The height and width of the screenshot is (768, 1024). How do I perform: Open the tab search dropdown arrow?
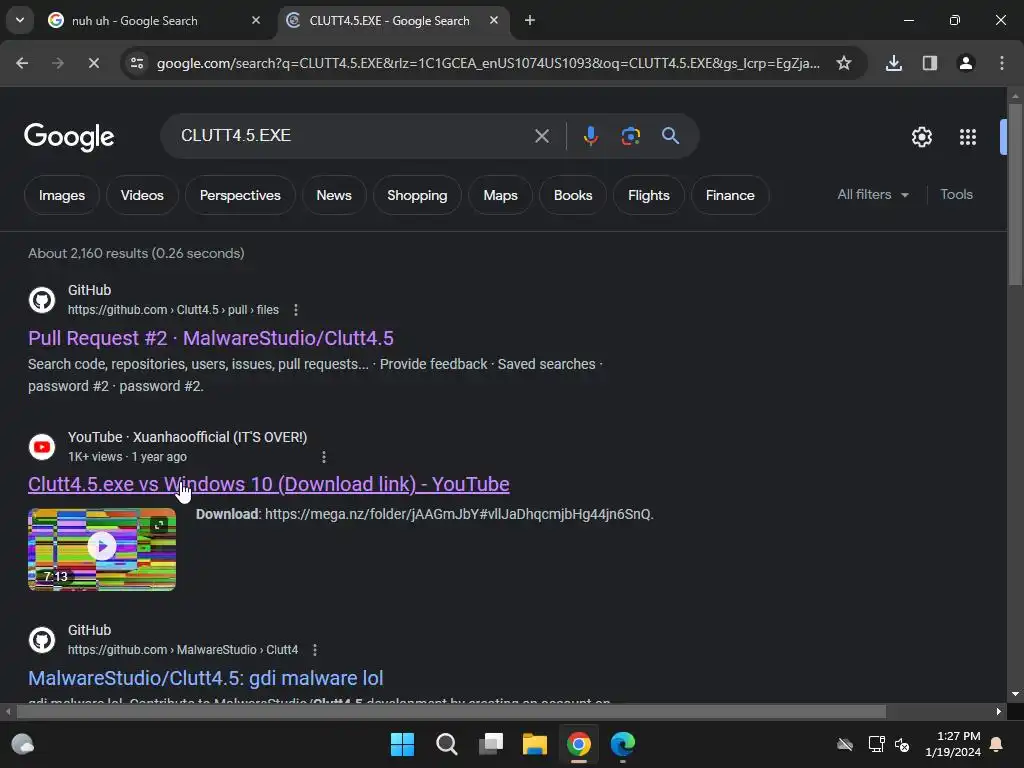pos(20,20)
